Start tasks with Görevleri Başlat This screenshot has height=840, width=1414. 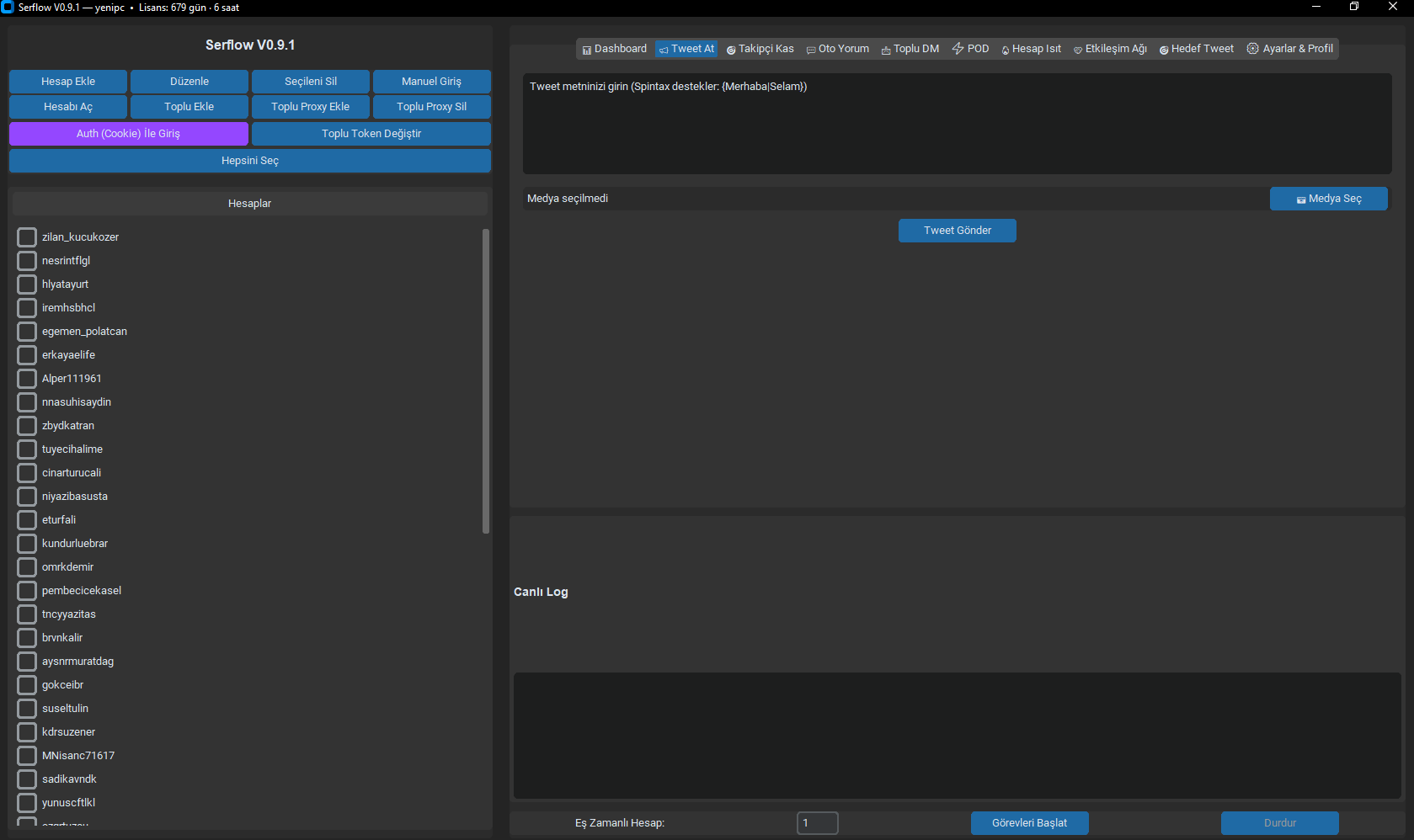pyautogui.click(x=1030, y=823)
